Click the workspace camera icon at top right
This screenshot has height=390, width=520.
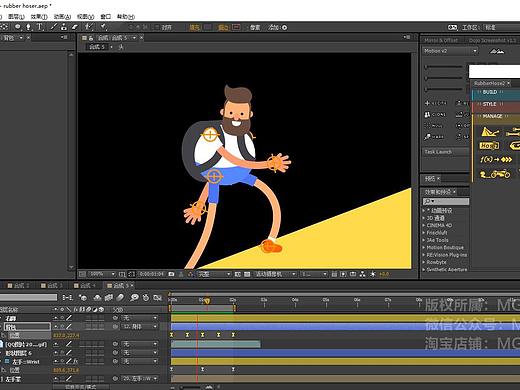pos(452,27)
